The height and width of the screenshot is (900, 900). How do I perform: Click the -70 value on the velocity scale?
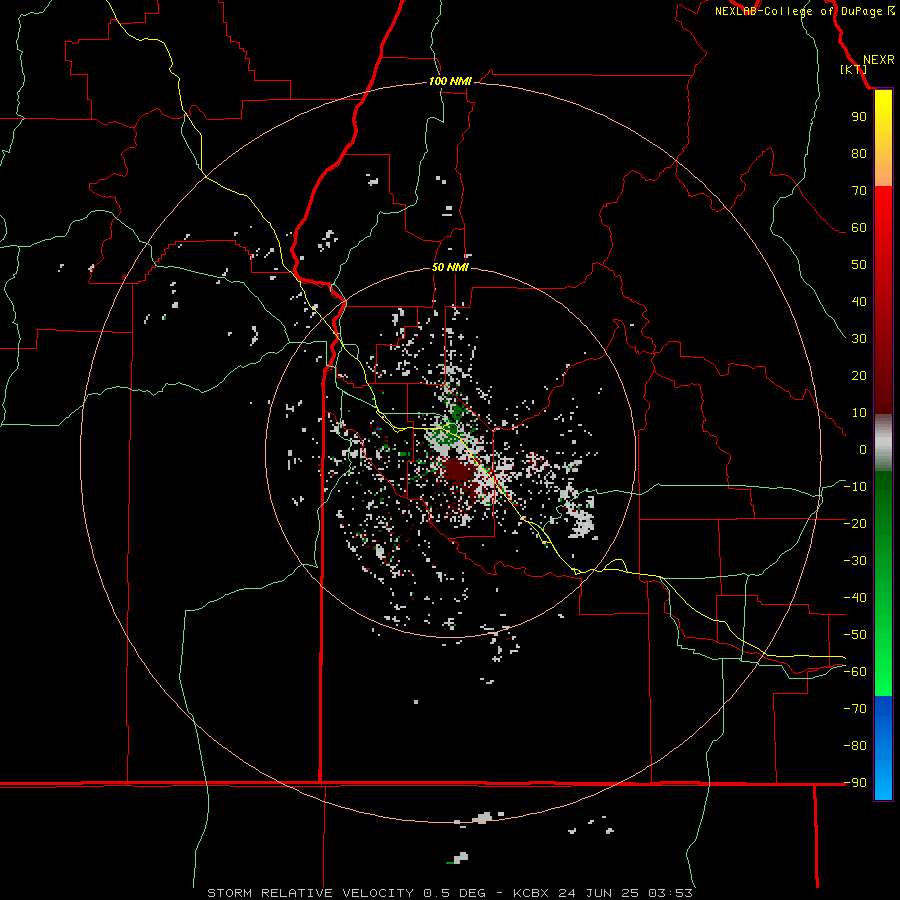pos(855,709)
